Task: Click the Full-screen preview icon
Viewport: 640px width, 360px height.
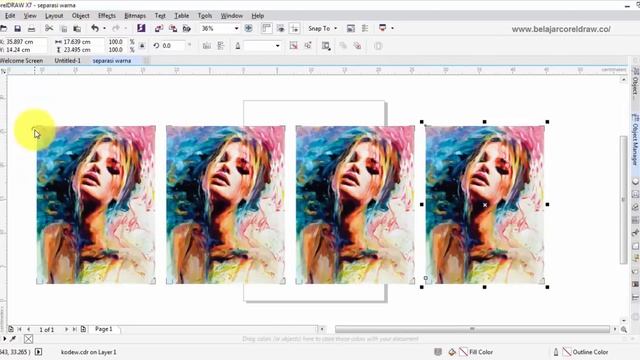Action: point(248,28)
